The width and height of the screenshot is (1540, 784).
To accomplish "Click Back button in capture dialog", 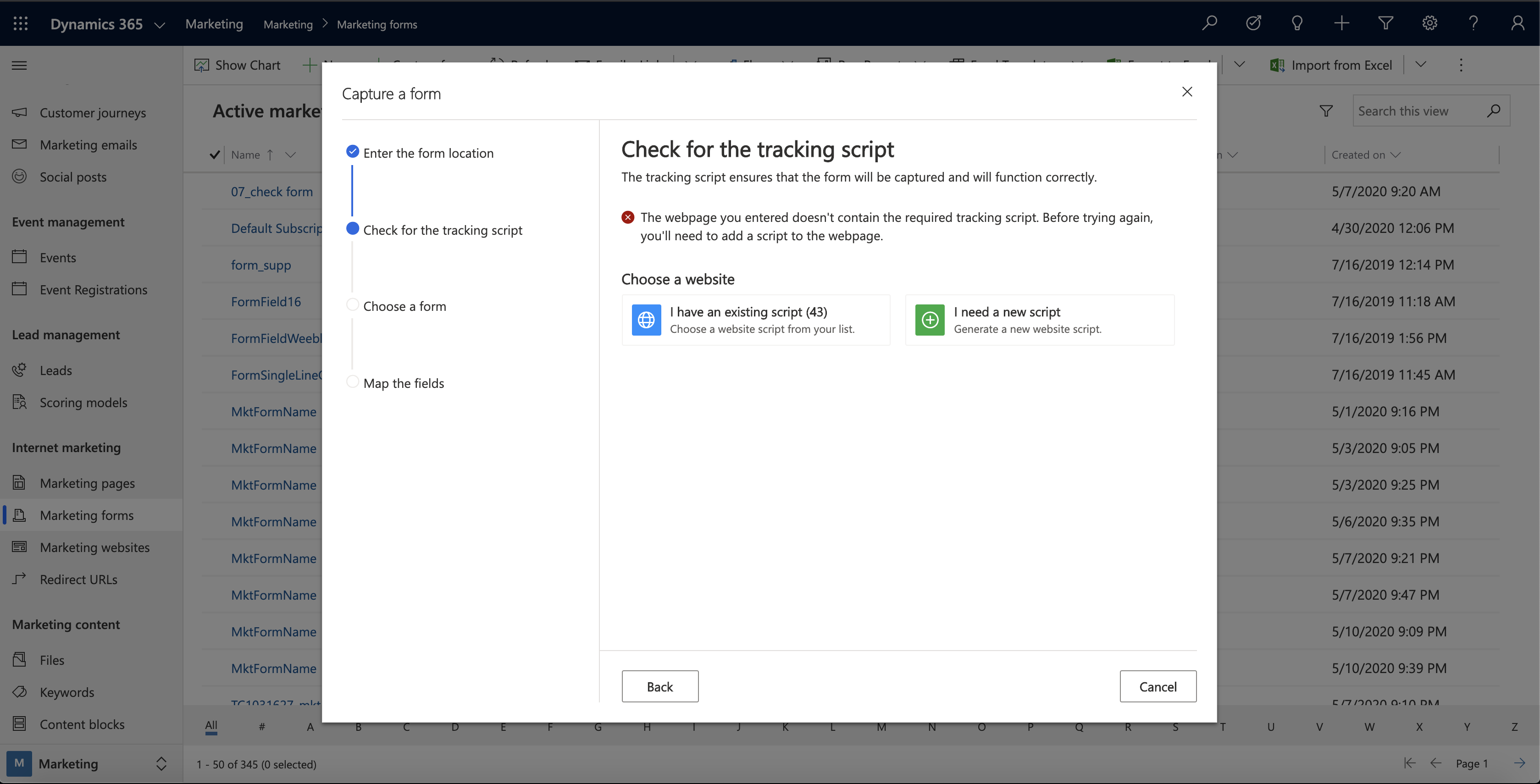I will click(x=660, y=686).
